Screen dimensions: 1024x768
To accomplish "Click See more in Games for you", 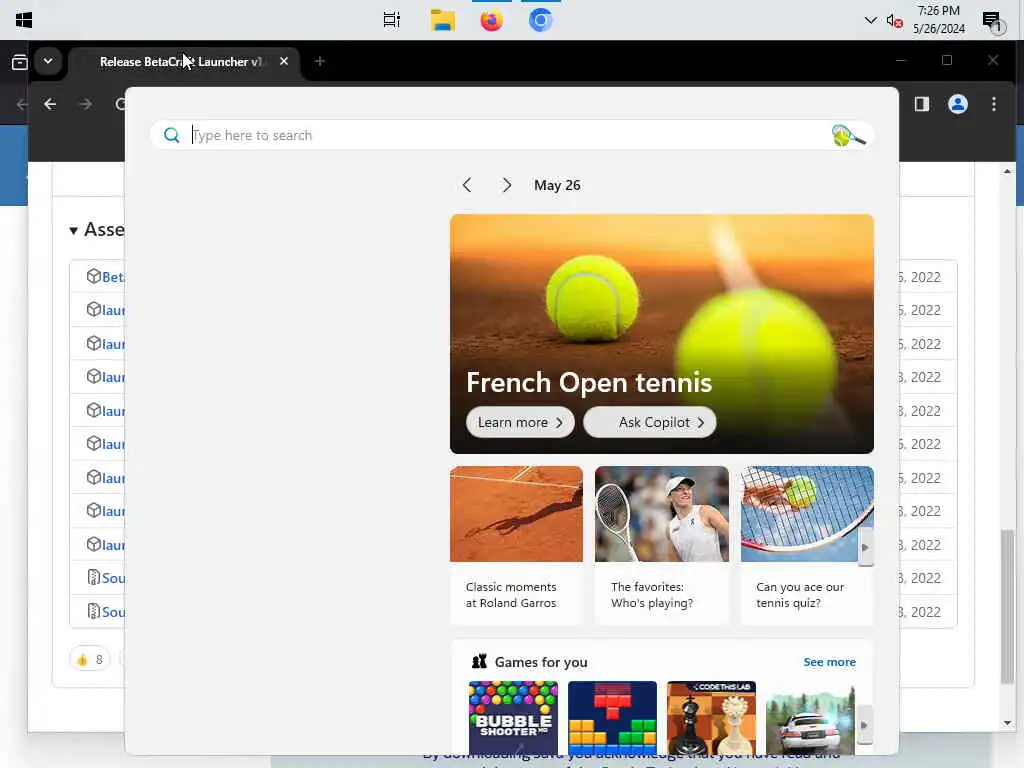I will click(x=829, y=662).
